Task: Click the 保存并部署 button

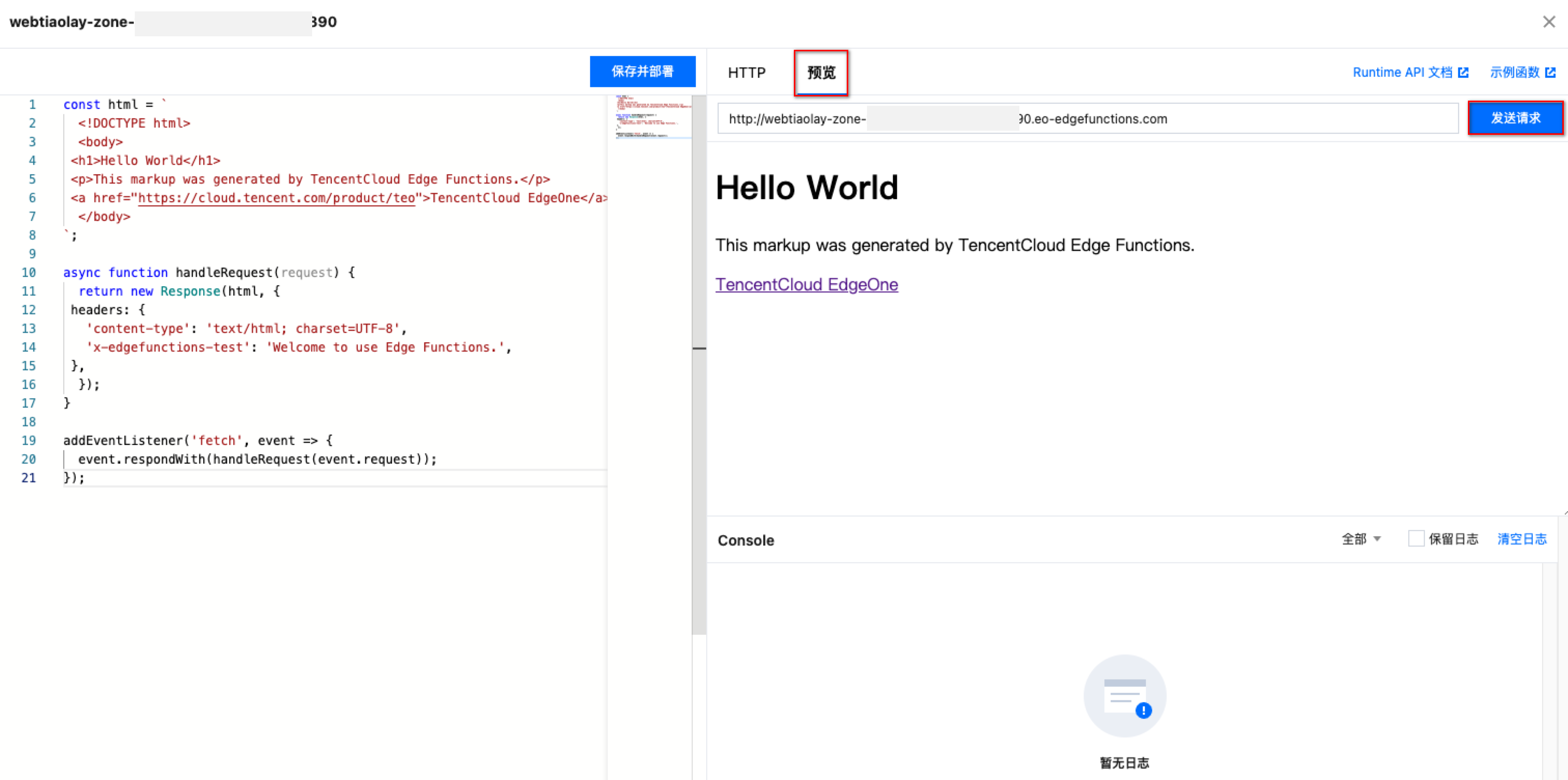Action: (642, 72)
